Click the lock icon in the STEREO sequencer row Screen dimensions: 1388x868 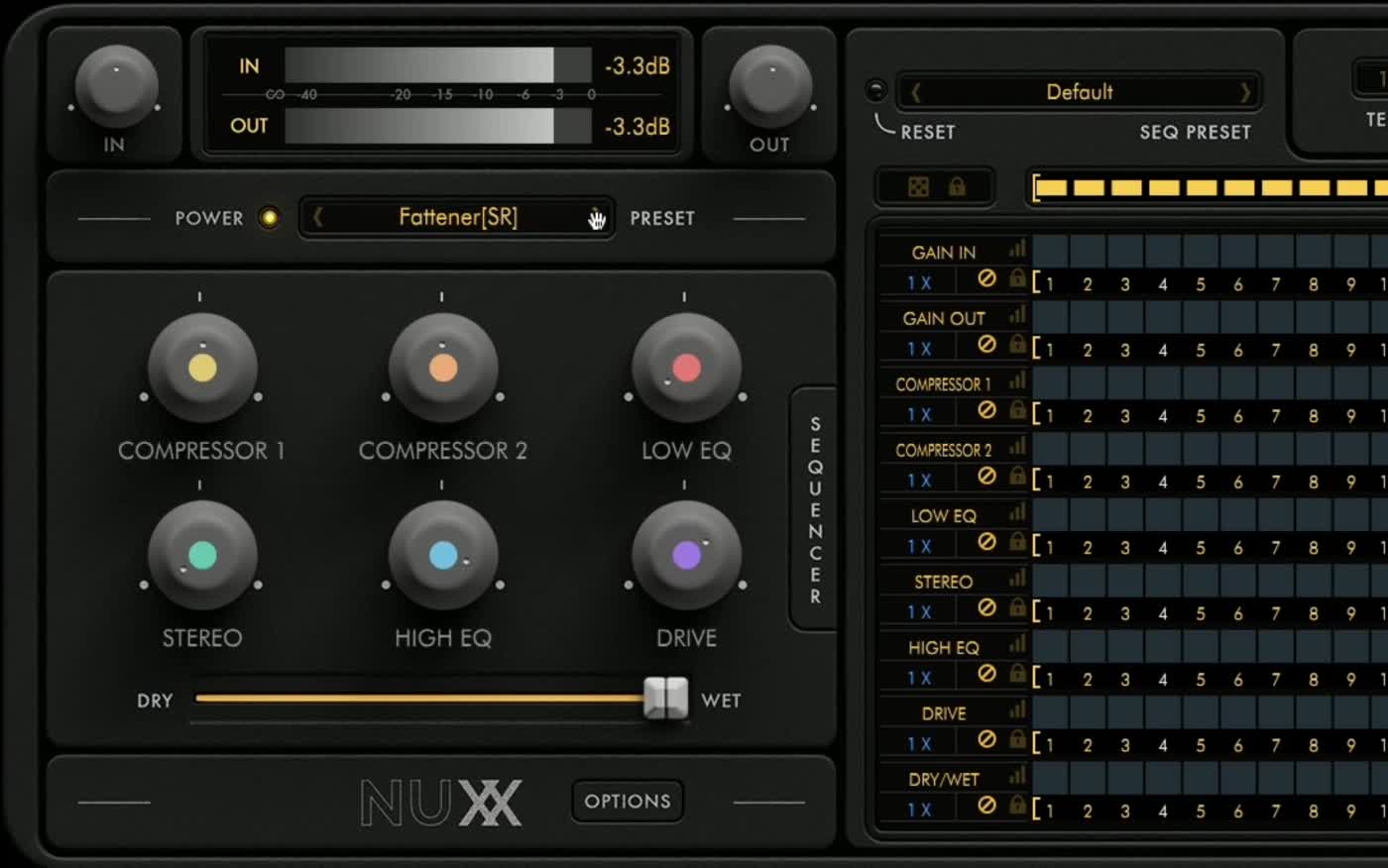(1017, 607)
